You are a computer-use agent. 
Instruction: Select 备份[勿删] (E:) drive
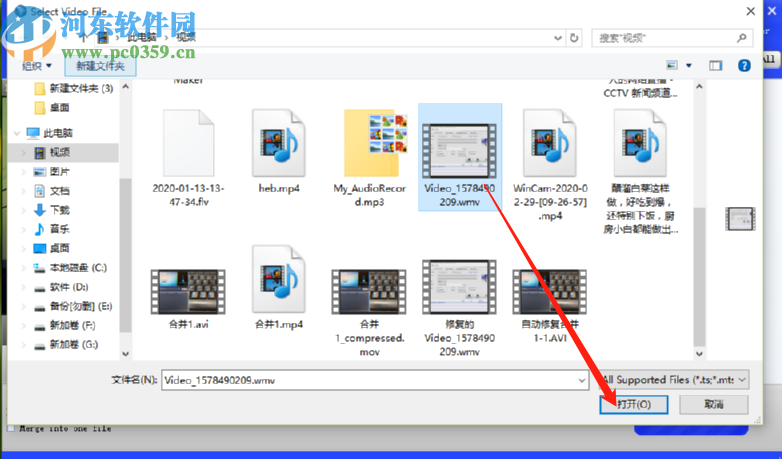(x=73, y=306)
